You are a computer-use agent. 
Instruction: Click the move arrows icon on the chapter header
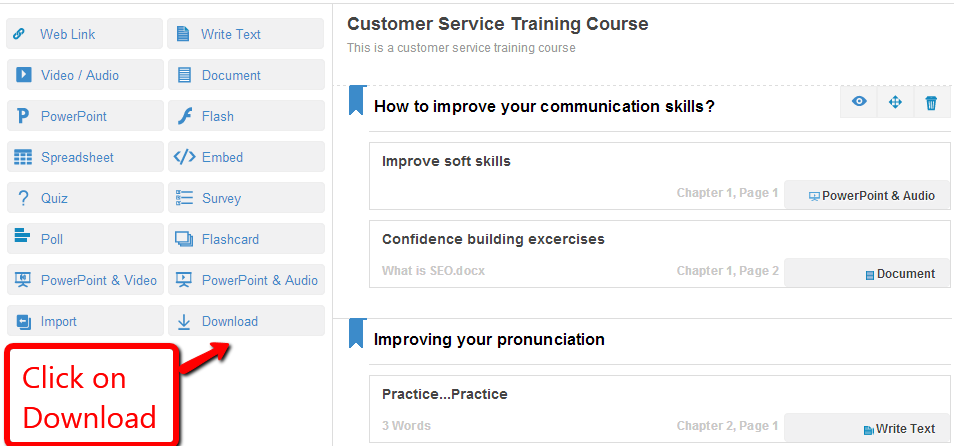(x=895, y=102)
